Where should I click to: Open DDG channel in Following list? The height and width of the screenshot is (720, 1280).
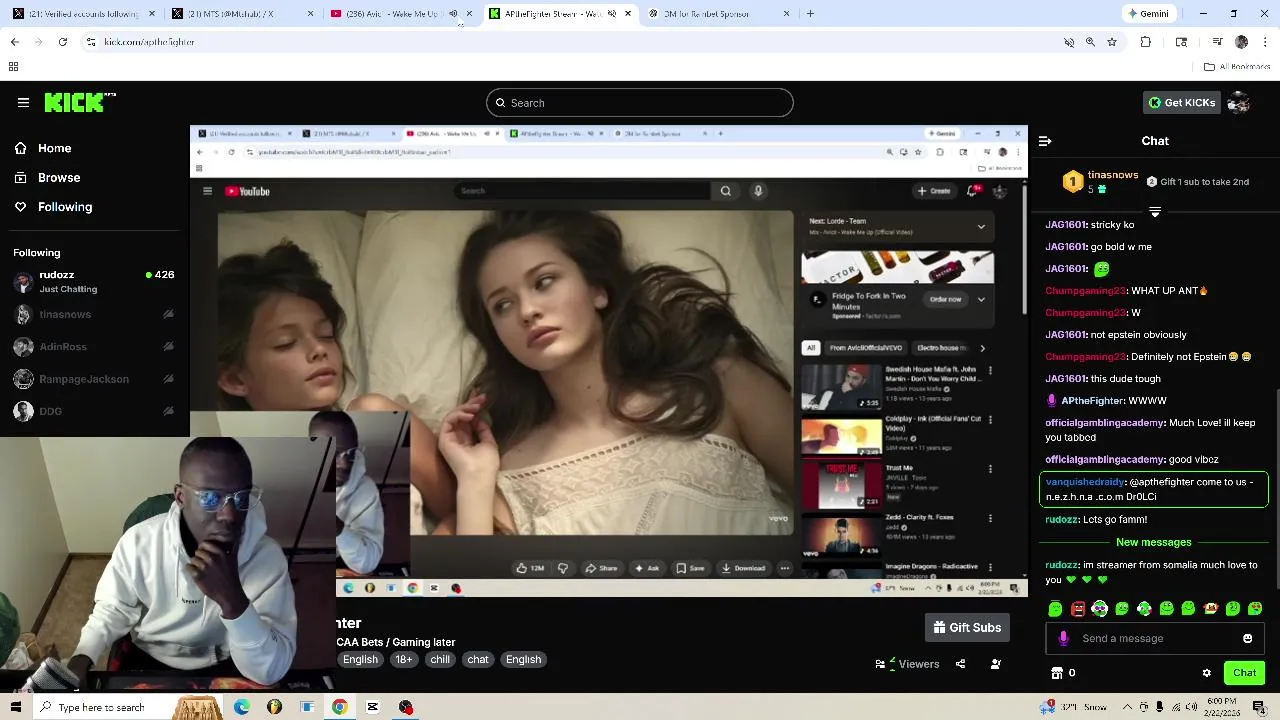(94, 411)
